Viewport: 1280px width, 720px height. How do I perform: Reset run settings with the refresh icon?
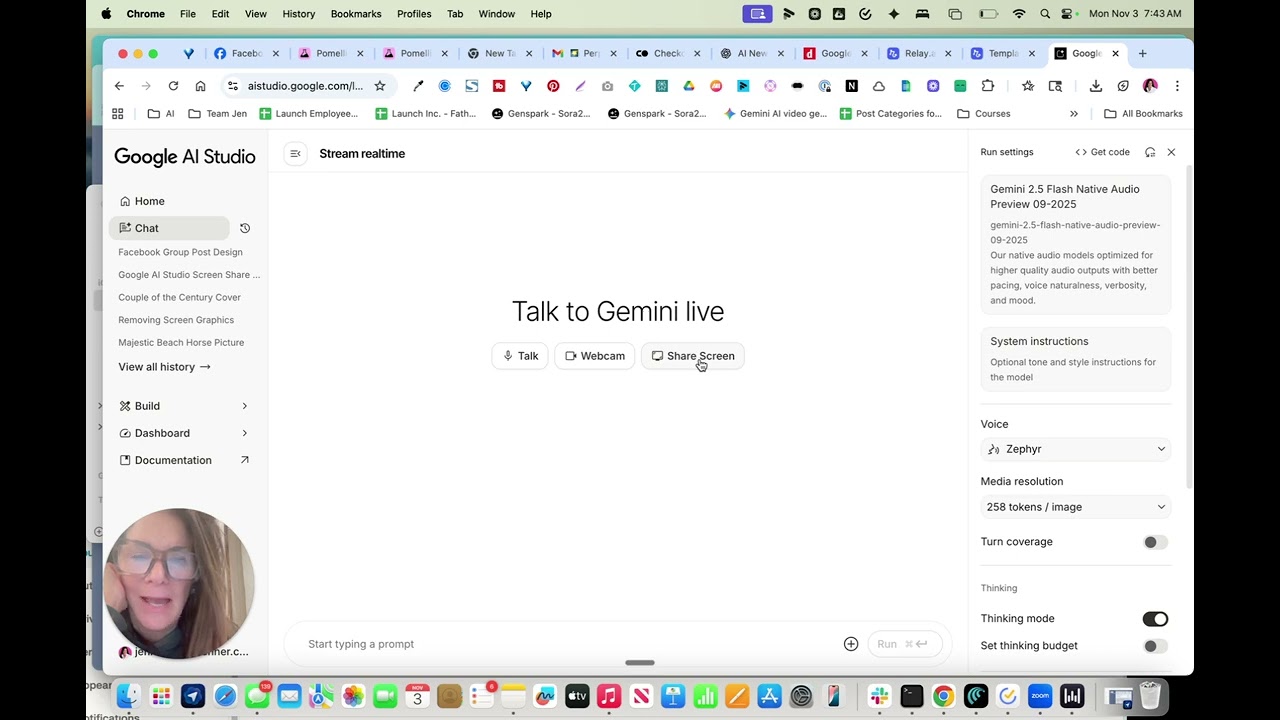[x=1150, y=152]
